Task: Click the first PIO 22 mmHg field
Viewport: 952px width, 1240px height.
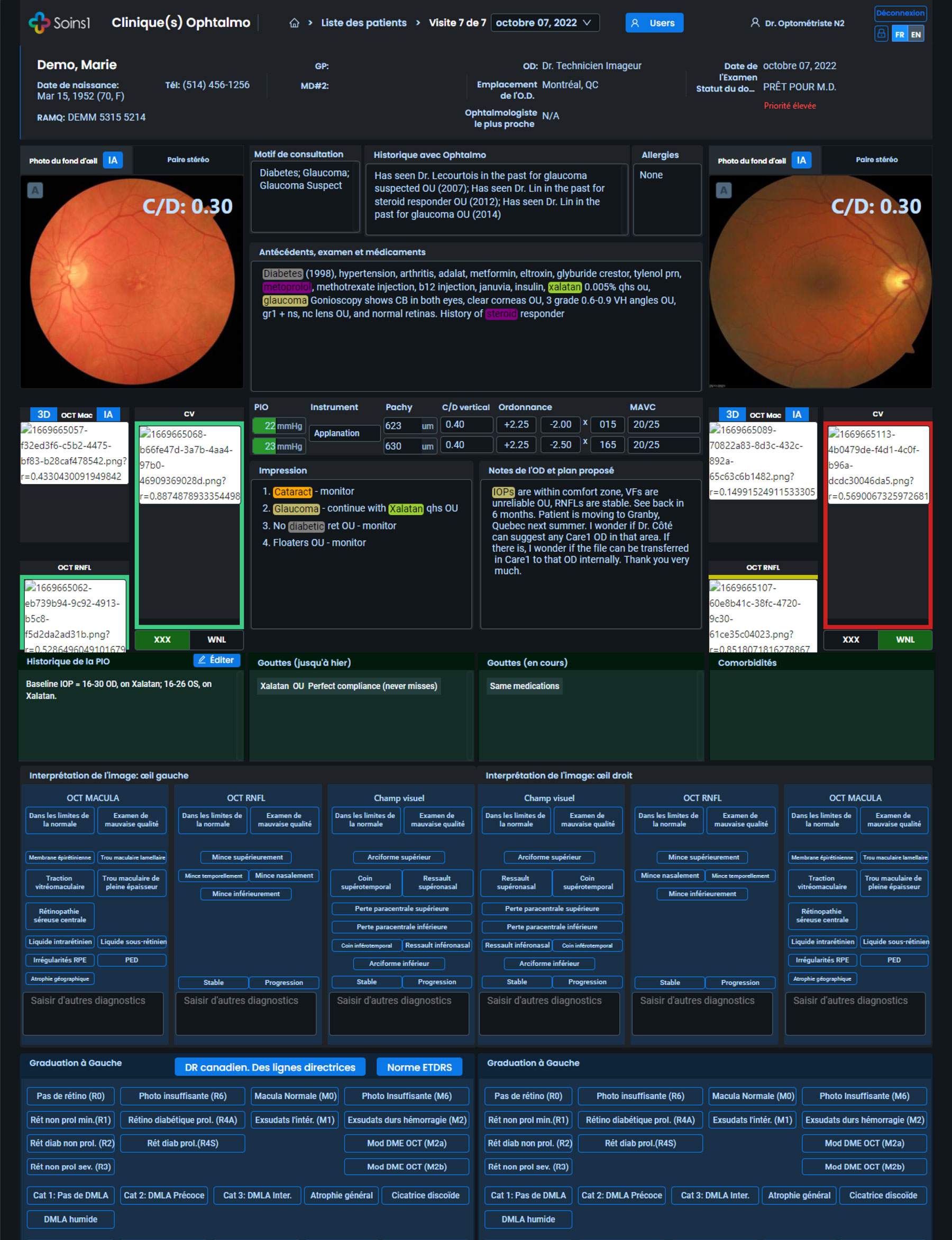Action: tap(278, 426)
